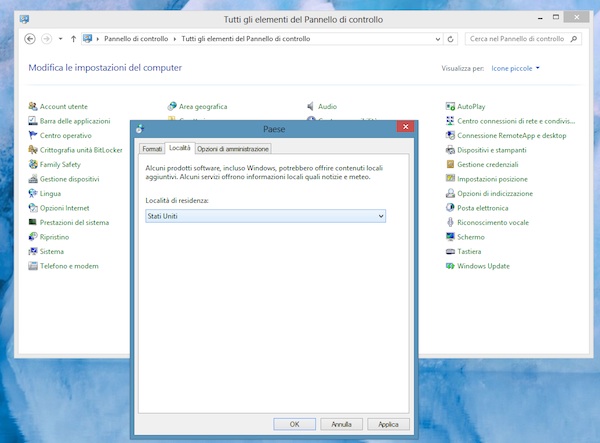Open Crittografia unità BitLocker icon
This screenshot has height=443, width=600.
(x=33, y=150)
